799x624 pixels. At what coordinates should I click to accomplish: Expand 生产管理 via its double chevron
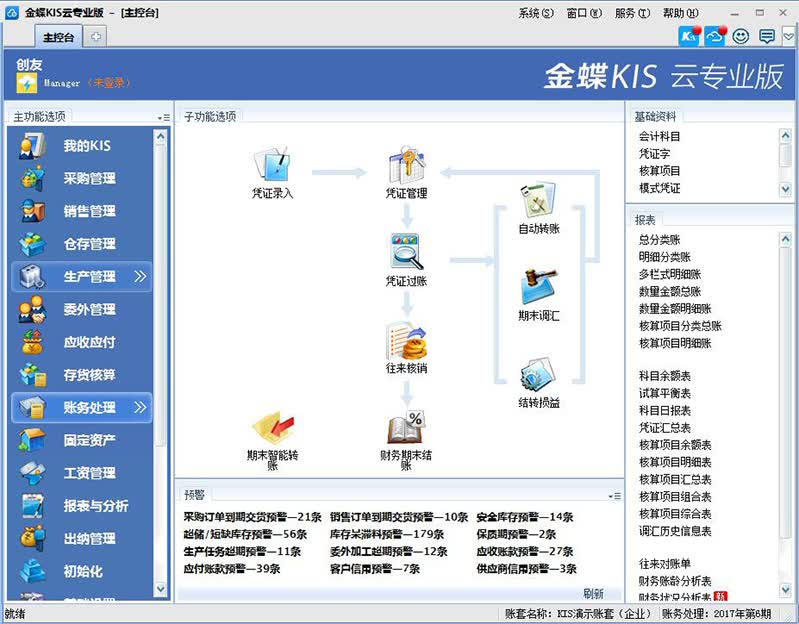pos(140,277)
